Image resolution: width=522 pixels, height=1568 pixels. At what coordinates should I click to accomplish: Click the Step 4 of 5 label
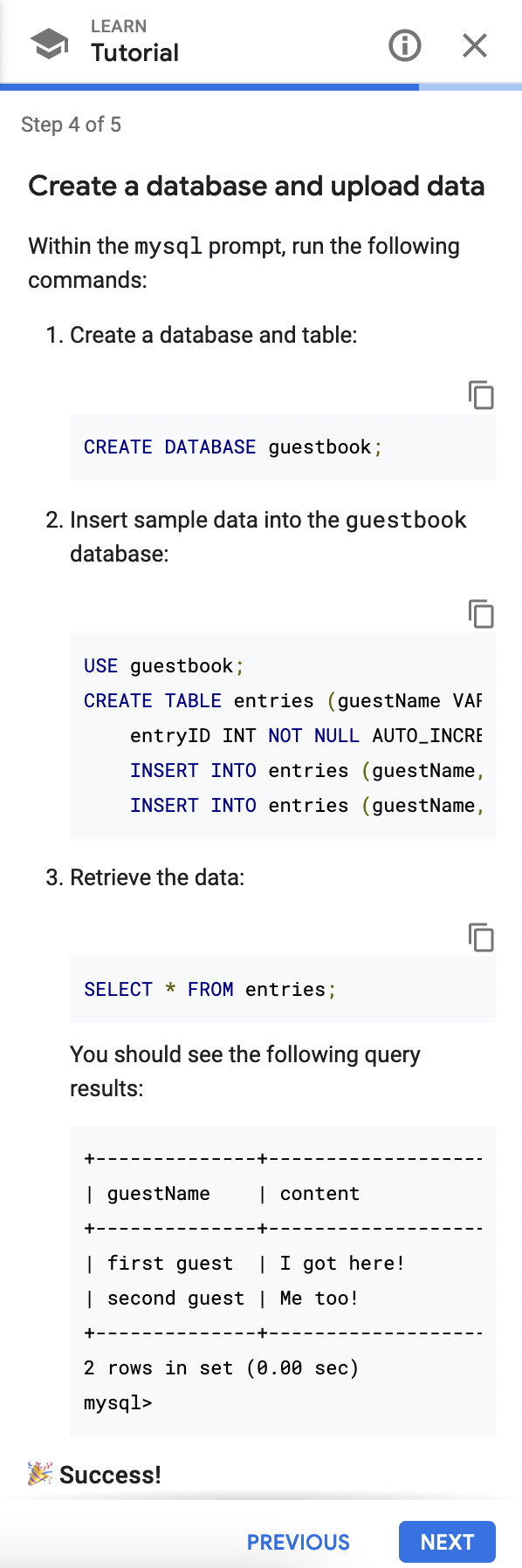coord(71,125)
